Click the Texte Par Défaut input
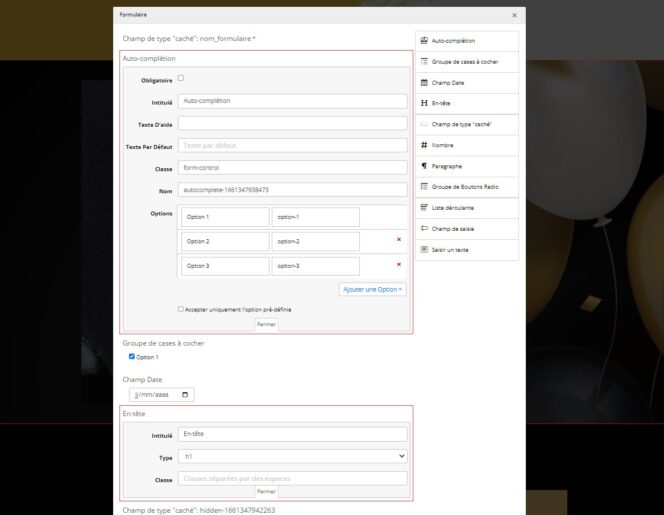664x515 pixels. click(293, 145)
